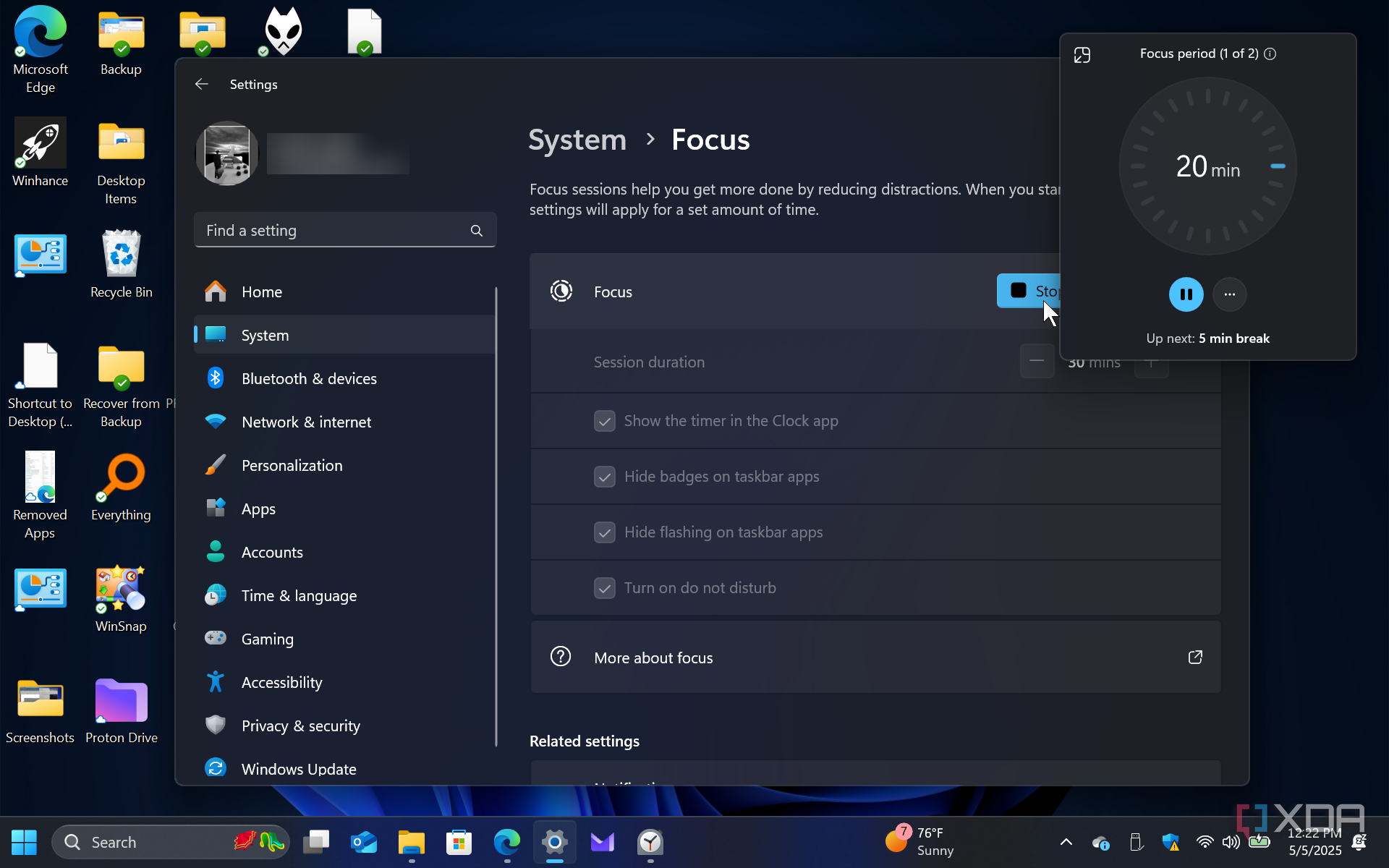Toggle Hide flashing on taskbar apps checkbox
This screenshot has width=1389, height=868.
point(605,532)
